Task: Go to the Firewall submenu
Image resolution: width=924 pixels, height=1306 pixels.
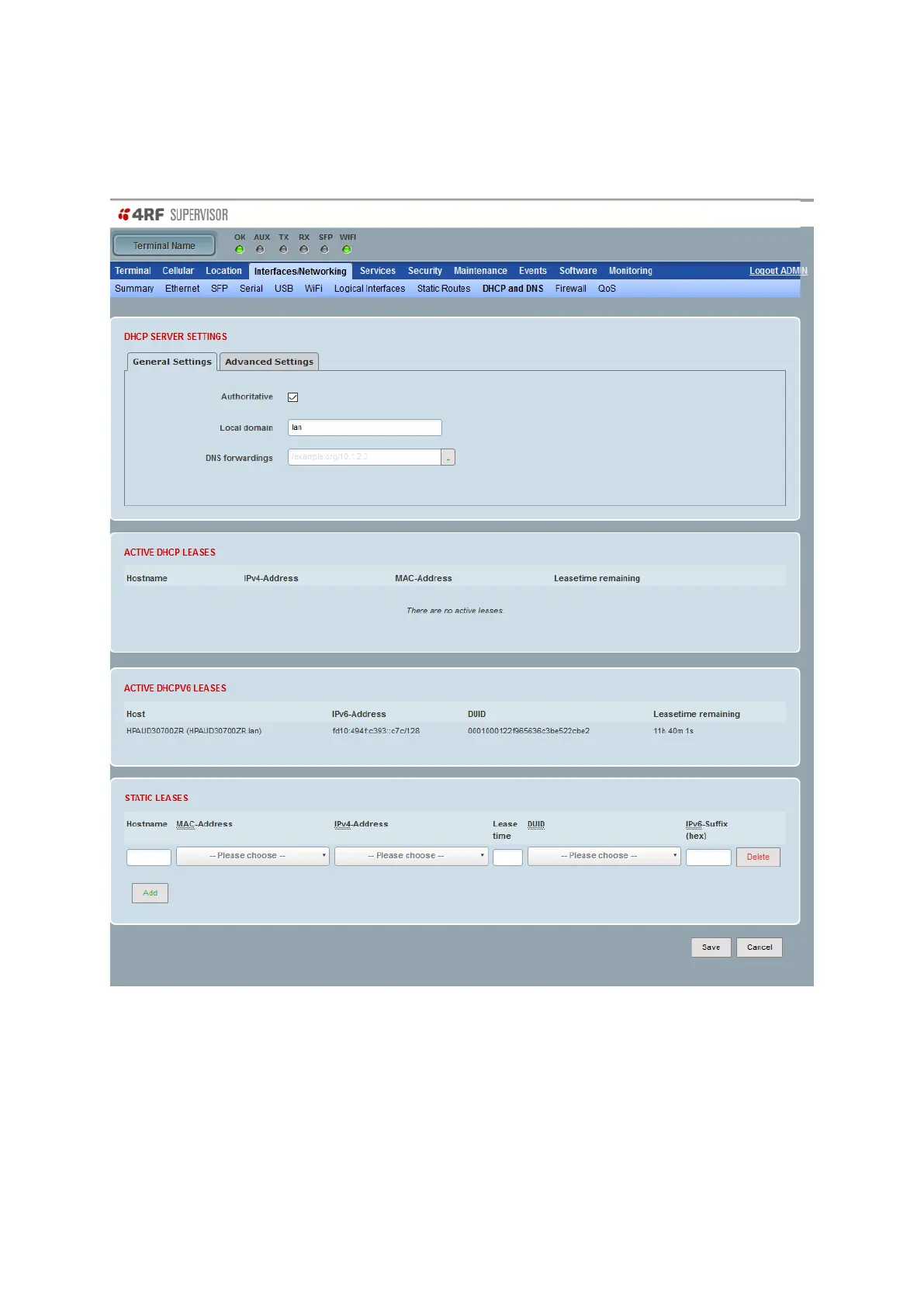Action: click(571, 289)
